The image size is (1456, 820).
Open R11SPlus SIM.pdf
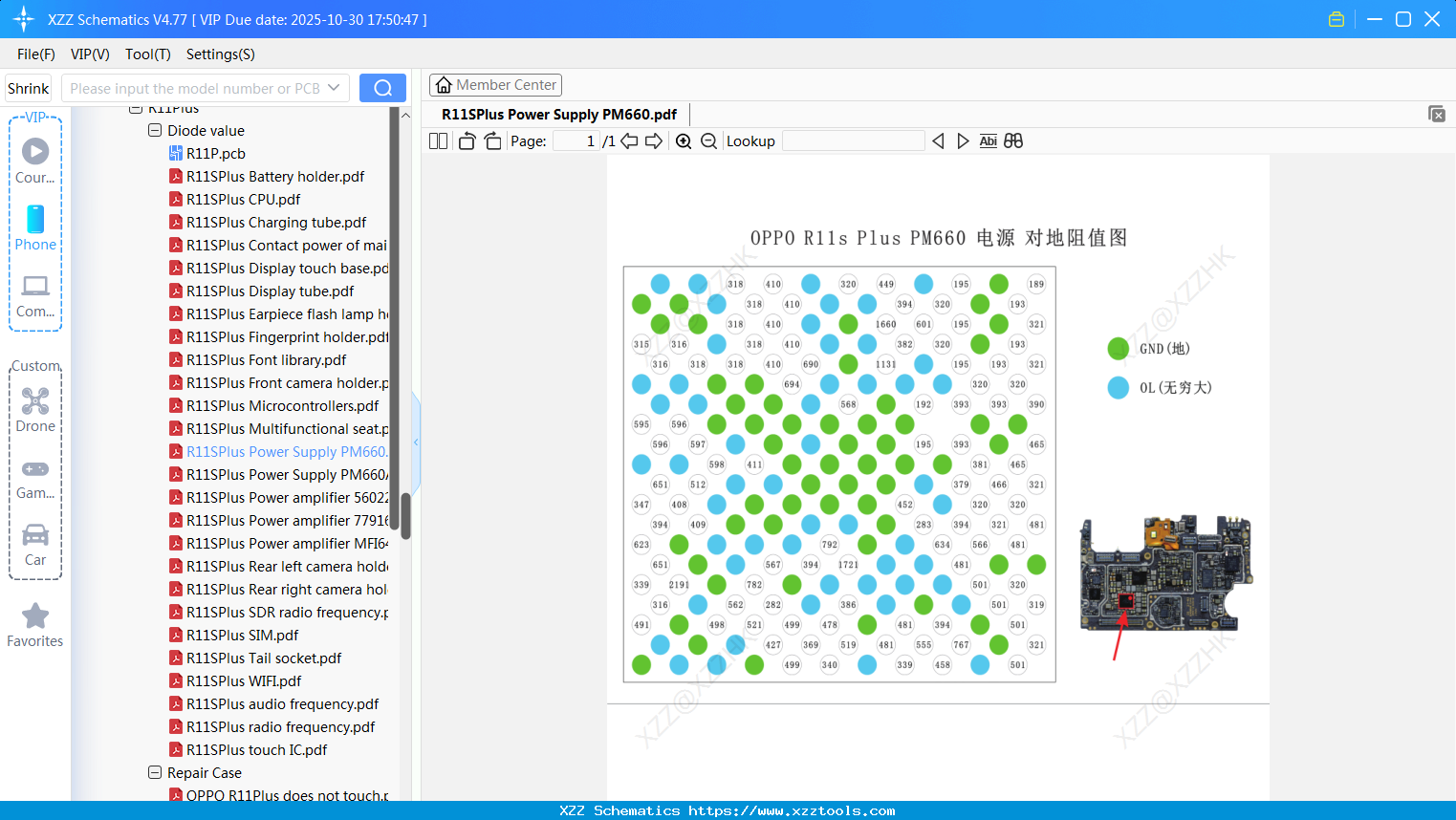click(x=242, y=635)
